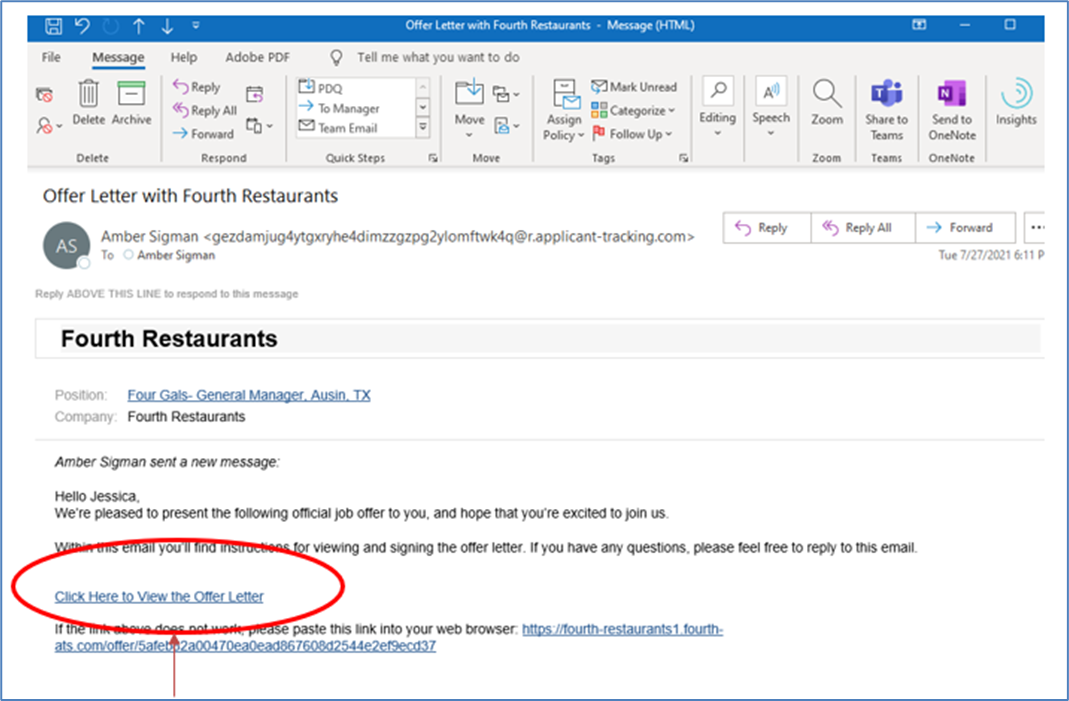
Task: Open the Categorize color menu
Action: click(633, 110)
